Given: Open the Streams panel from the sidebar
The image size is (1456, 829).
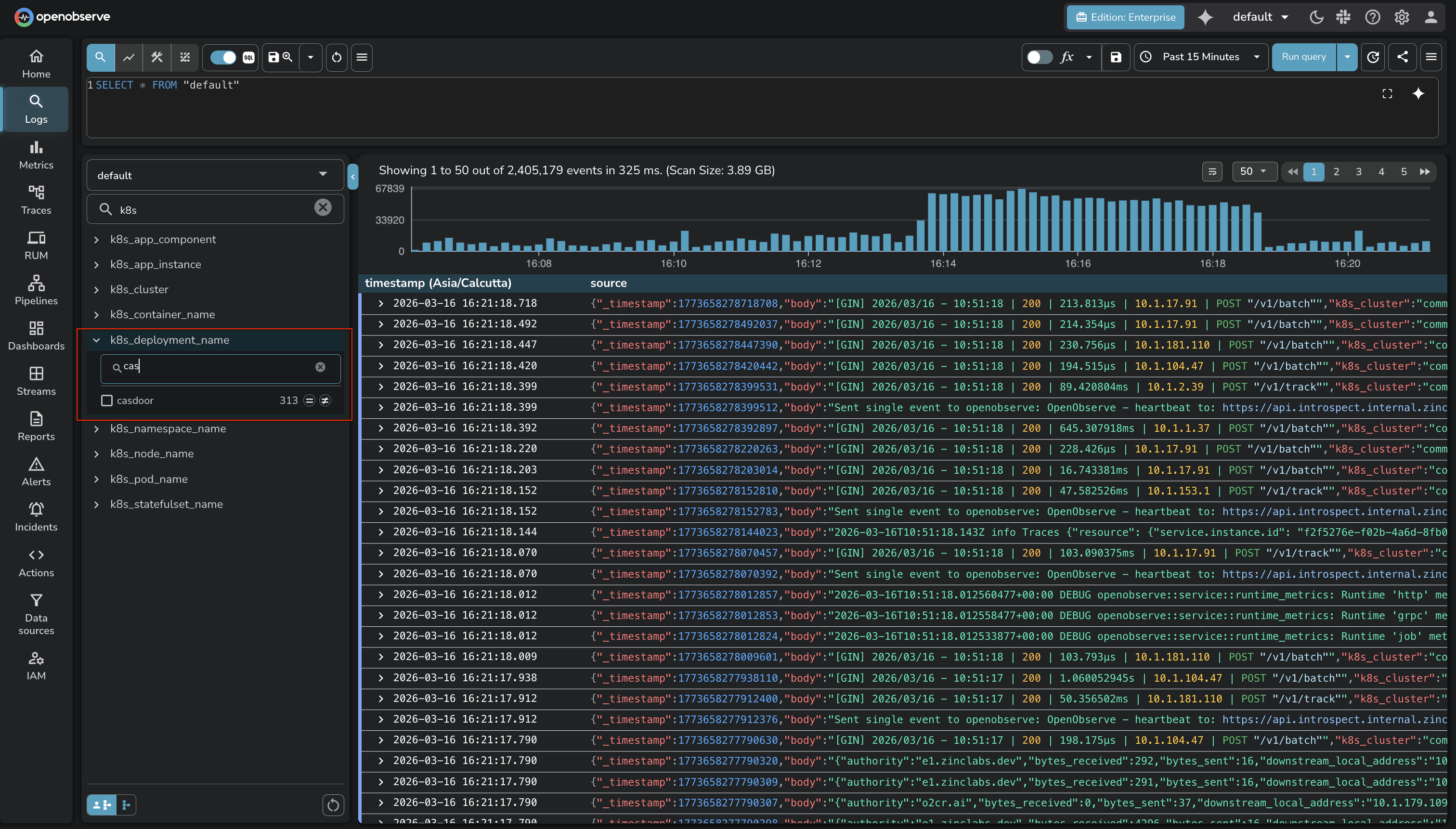Looking at the screenshot, I should tap(36, 380).
